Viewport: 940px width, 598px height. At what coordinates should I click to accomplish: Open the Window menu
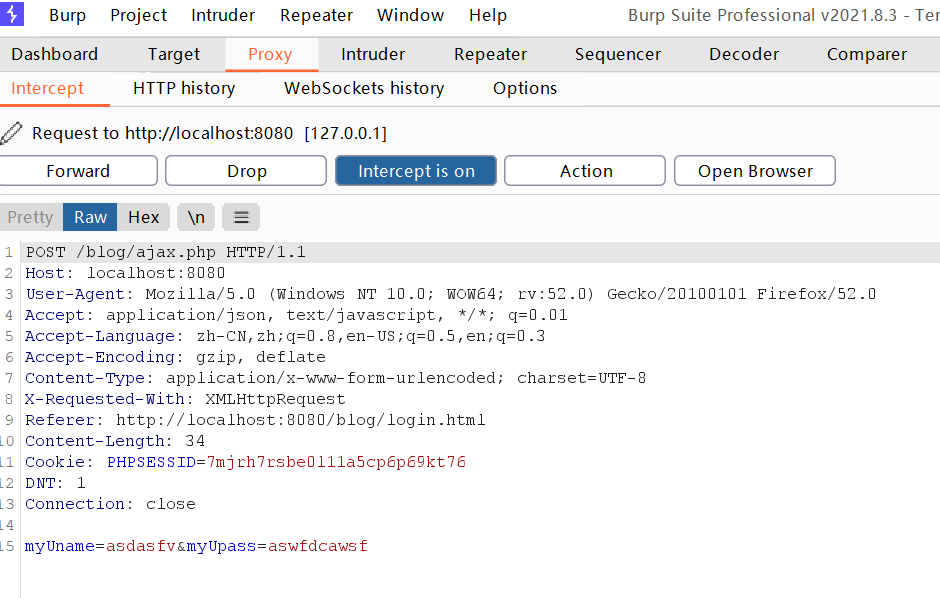click(x=411, y=15)
